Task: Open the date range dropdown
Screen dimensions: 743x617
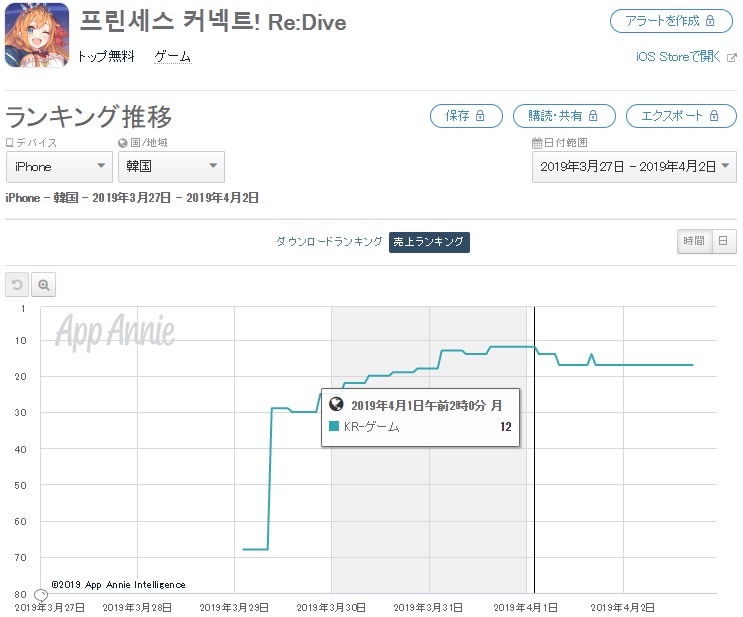Action: (x=634, y=167)
